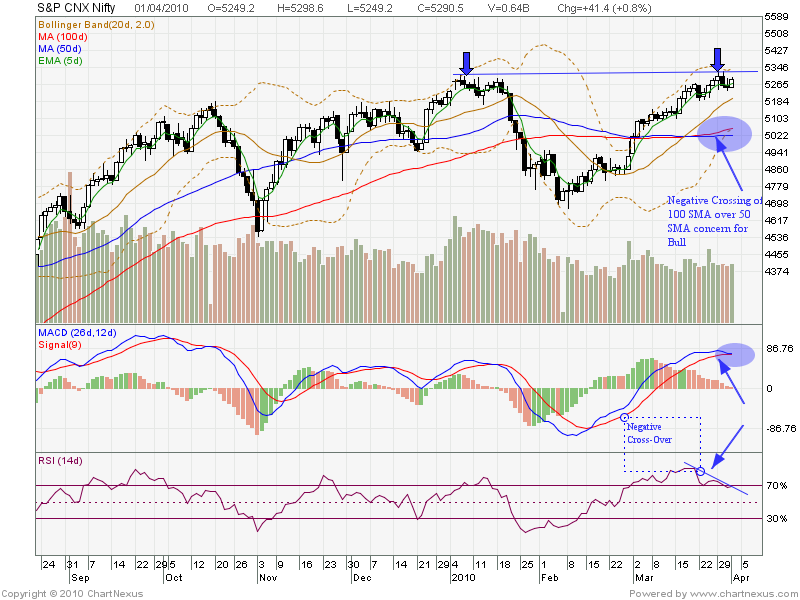
Task: Click the 5346 price axis label
Action: 777,67
